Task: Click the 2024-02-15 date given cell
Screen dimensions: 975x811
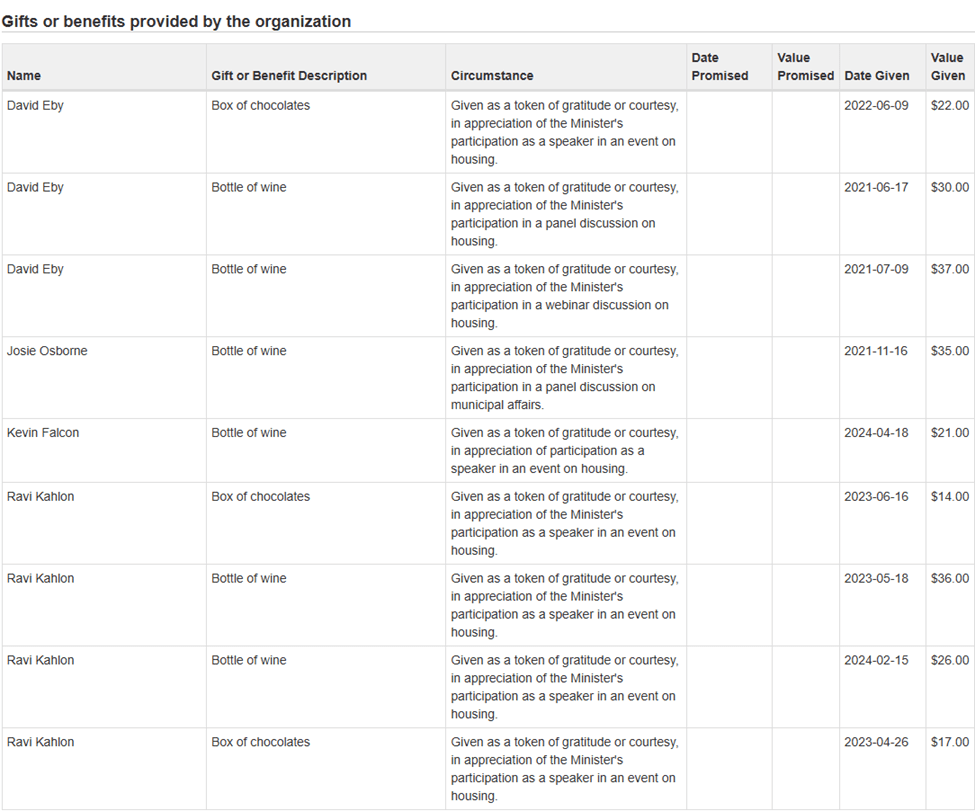Action: click(877, 661)
